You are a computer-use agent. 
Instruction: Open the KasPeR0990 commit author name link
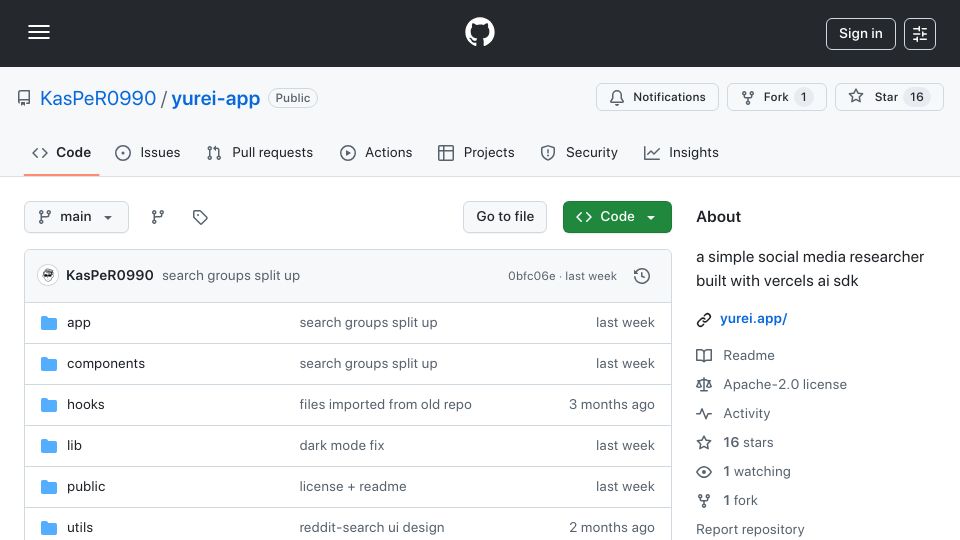click(x=110, y=276)
